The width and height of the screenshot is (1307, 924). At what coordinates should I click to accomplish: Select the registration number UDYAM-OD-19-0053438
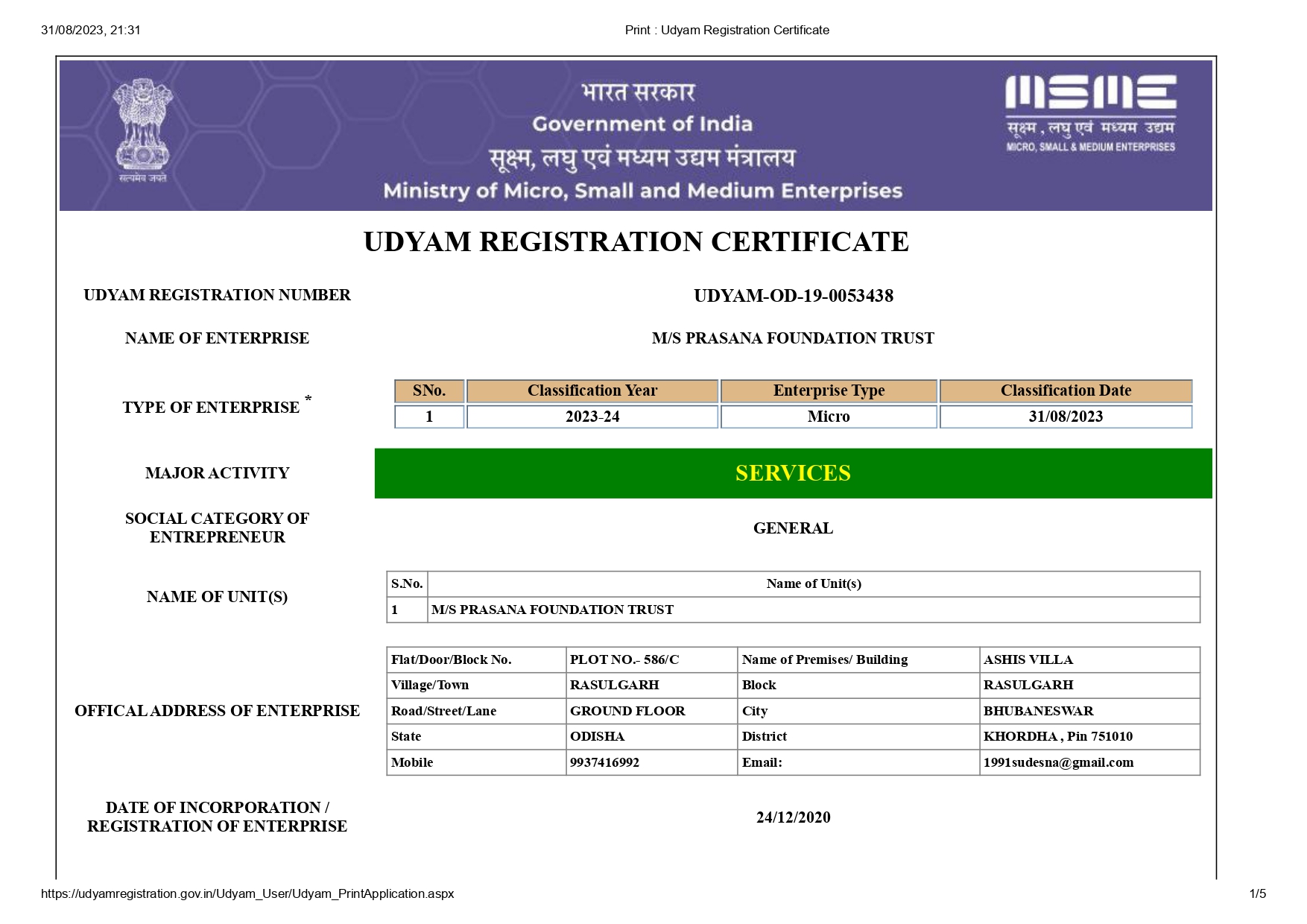794,296
